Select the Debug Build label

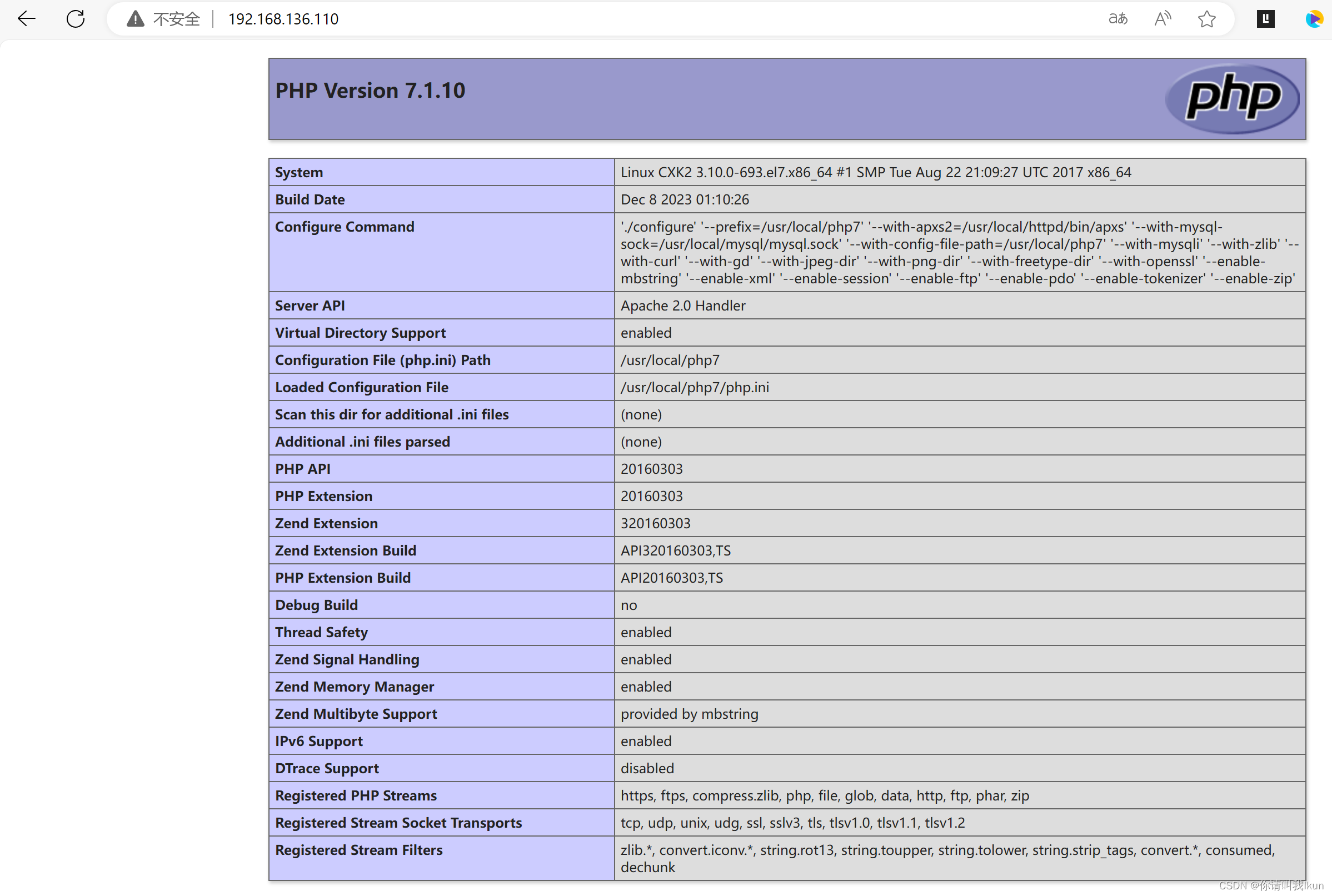316,605
